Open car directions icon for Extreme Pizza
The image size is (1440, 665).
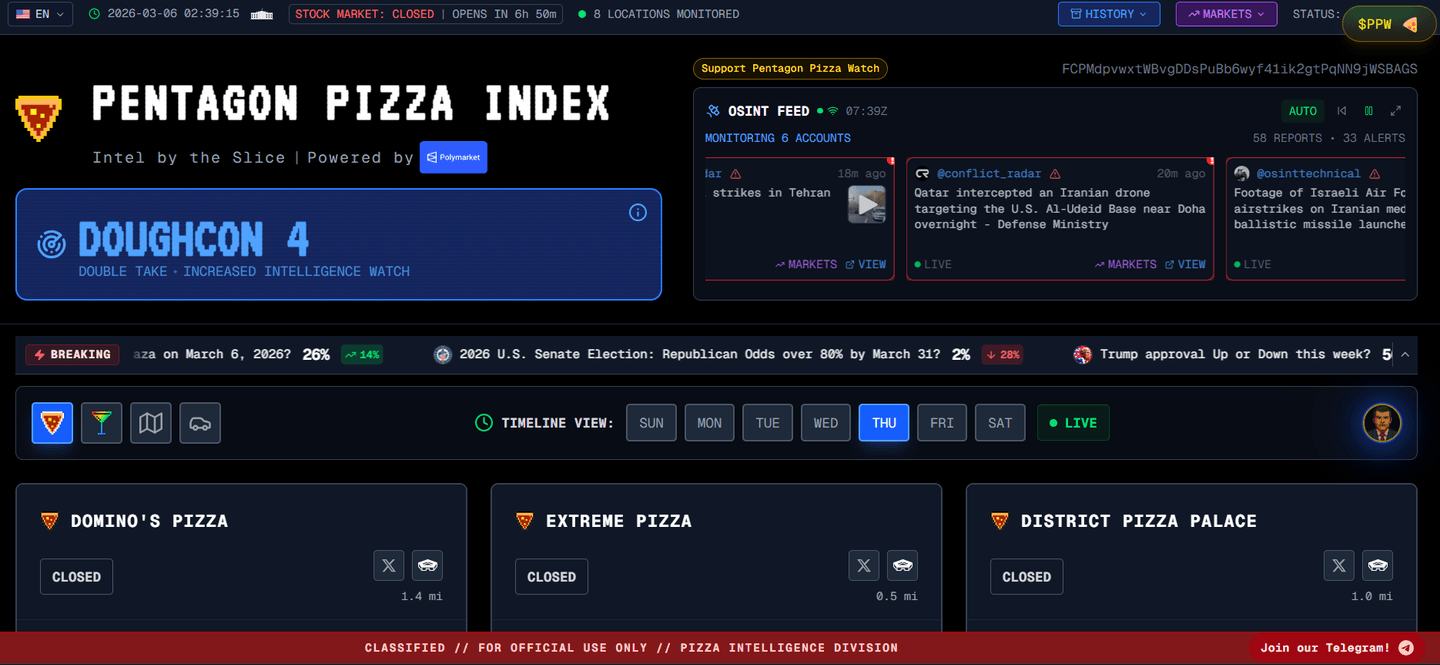[902, 565]
